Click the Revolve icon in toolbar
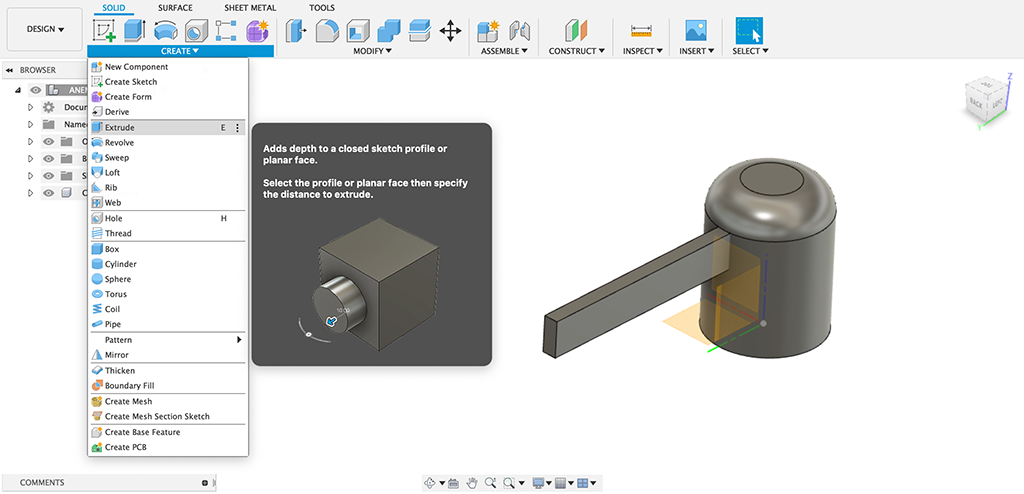The width and height of the screenshot is (1024, 494). pos(166,31)
